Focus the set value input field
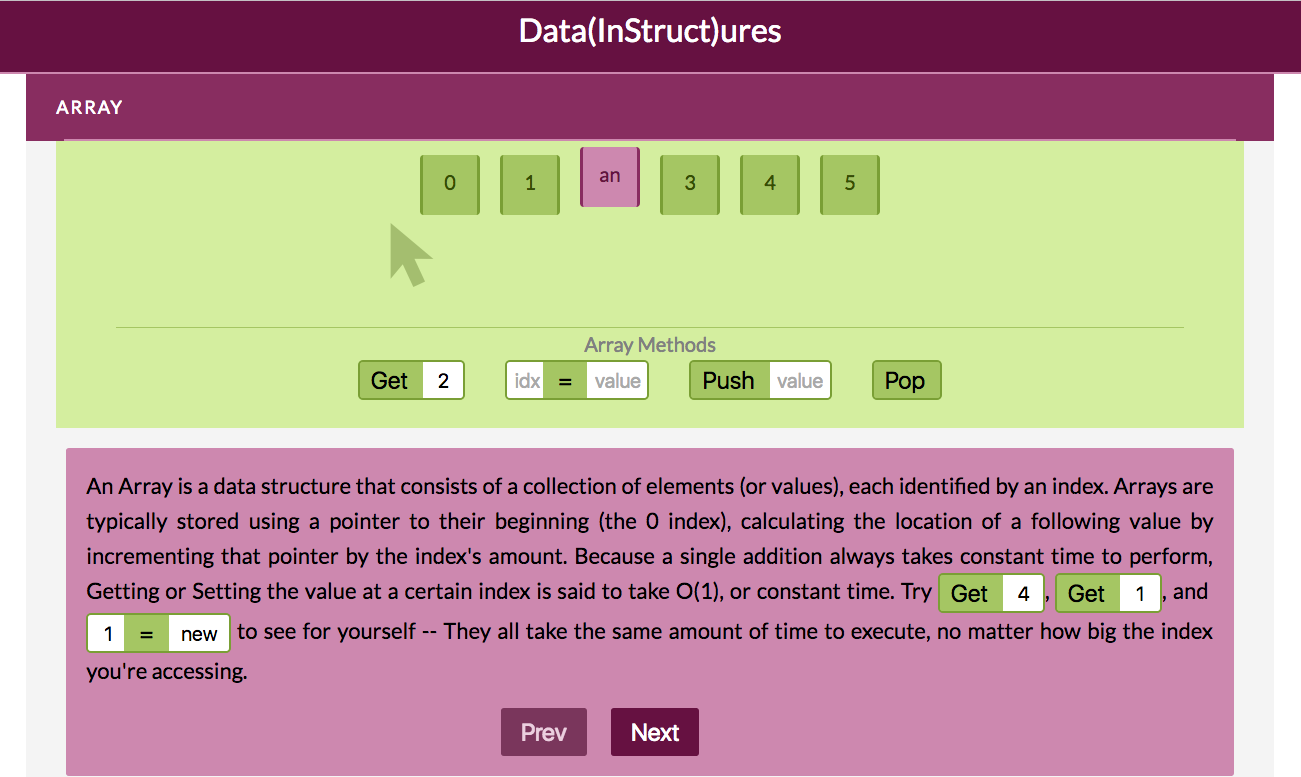Viewport: 1301px width, 777px height. click(617, 381)
